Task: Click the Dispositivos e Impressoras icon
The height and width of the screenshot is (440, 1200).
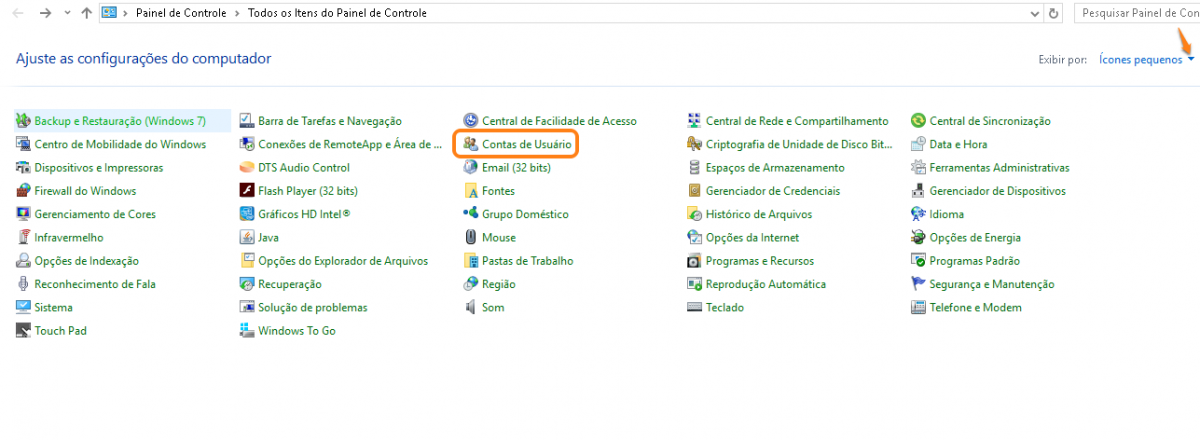Action: pos(24,168)
